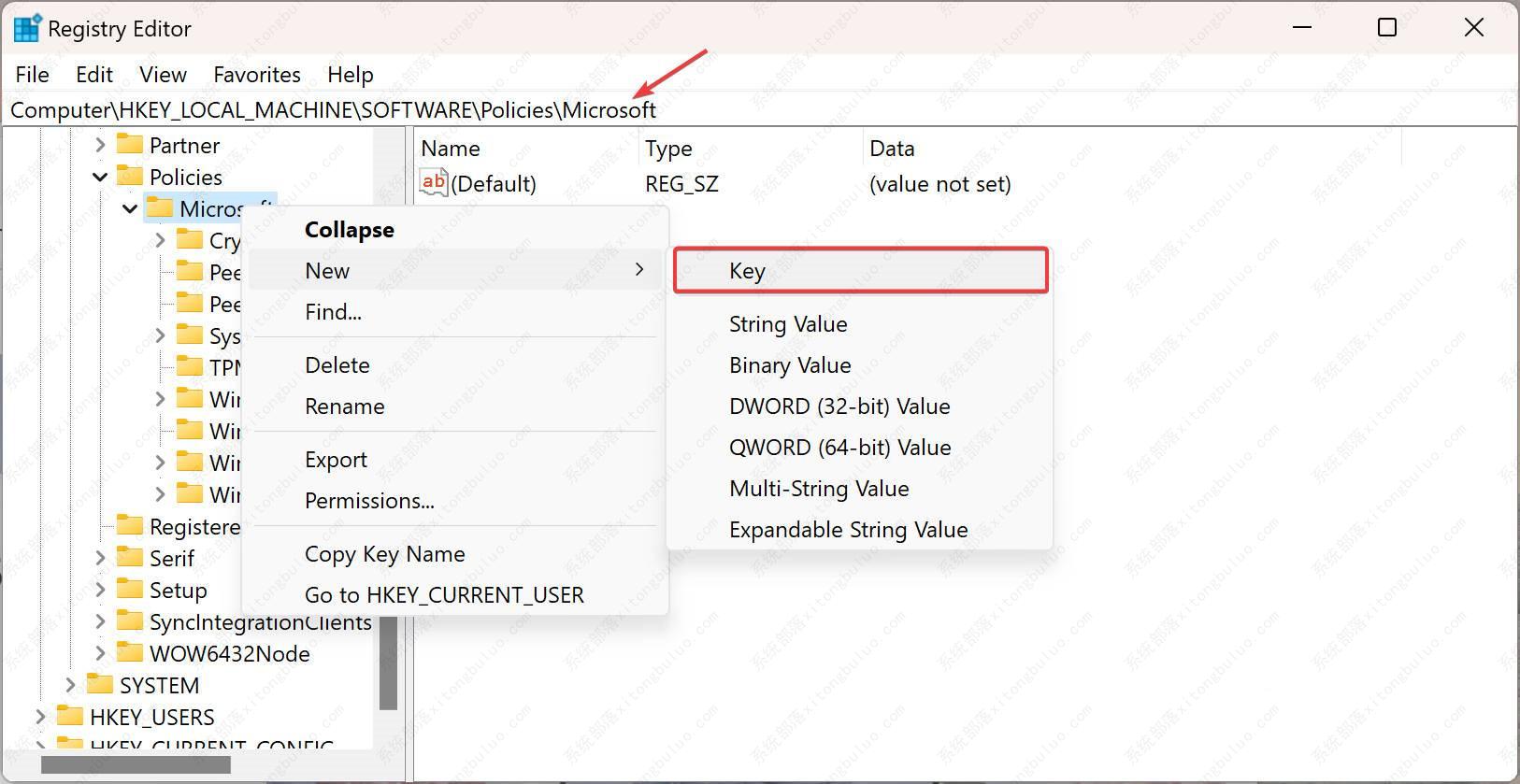
Task: Open the File menu
Action: point(33,74)
